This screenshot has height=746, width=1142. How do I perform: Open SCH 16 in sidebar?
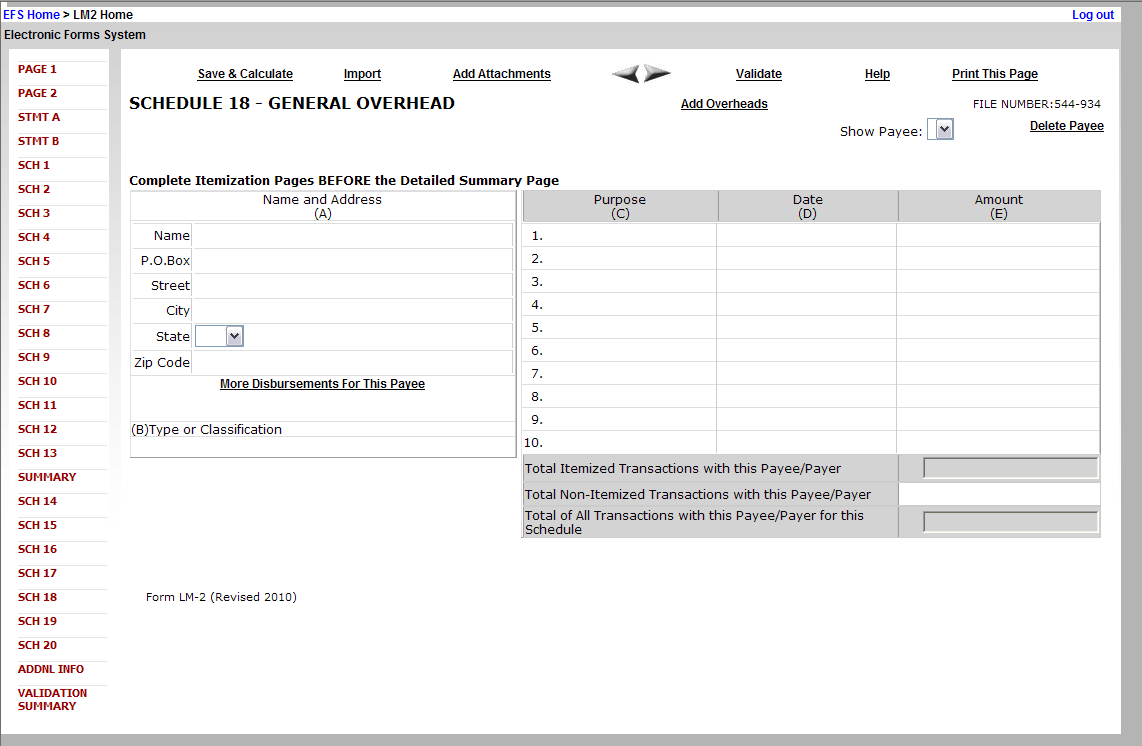[x=37, y=550]
